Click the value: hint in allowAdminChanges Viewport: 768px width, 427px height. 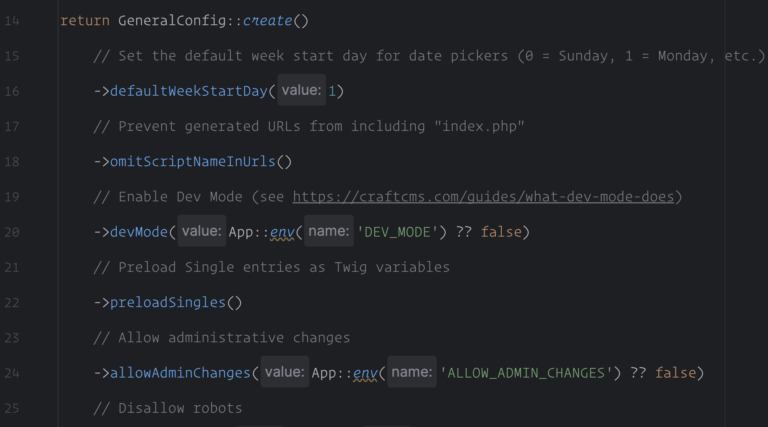coord(285,373)
